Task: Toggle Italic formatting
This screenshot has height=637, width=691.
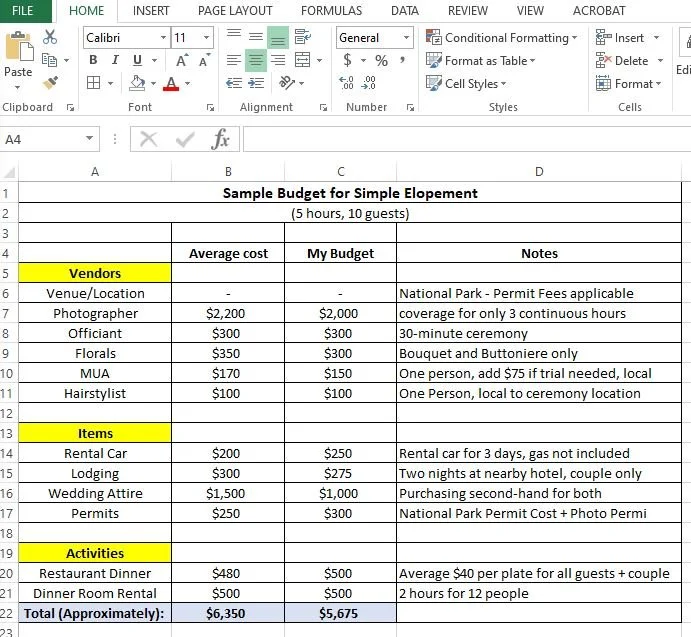Action: pos(115,60)
